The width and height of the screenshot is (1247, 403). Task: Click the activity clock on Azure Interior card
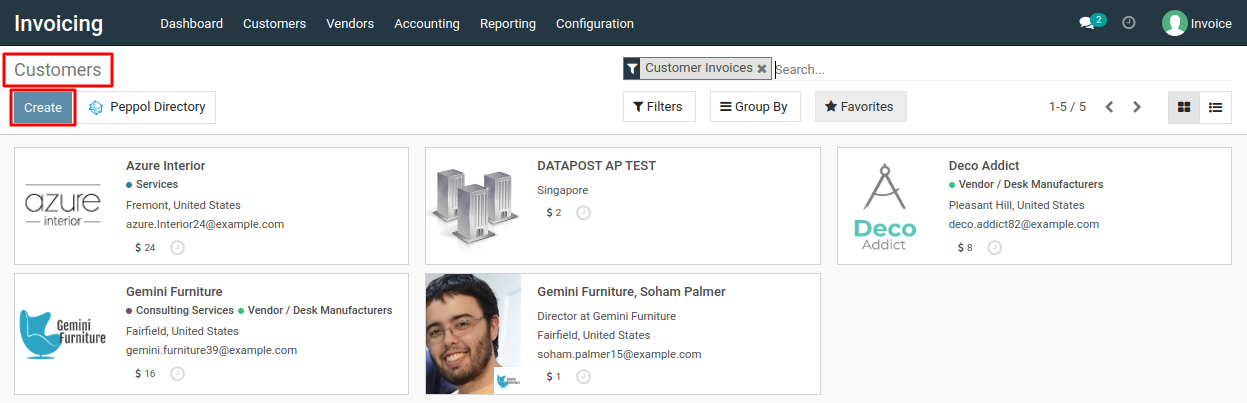[x=177, y=248]
